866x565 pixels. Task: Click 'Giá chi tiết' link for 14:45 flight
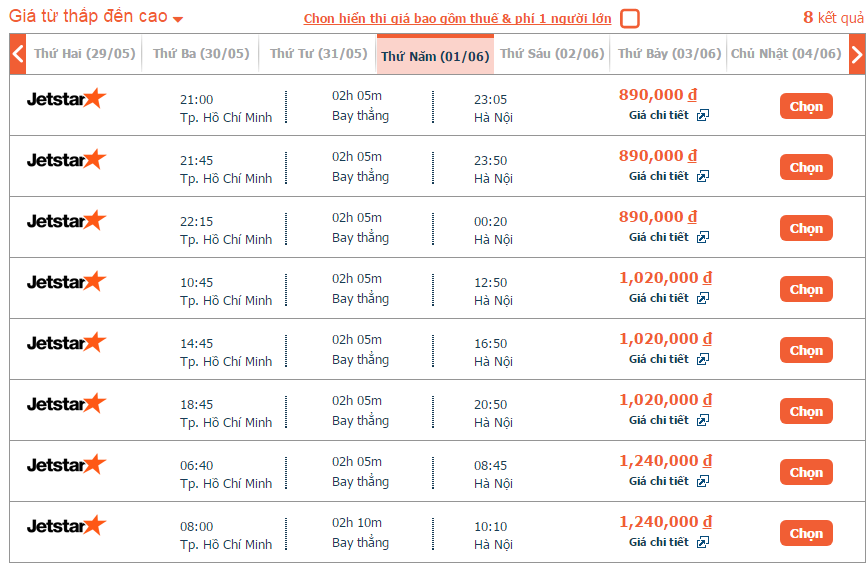click(658, 360)
